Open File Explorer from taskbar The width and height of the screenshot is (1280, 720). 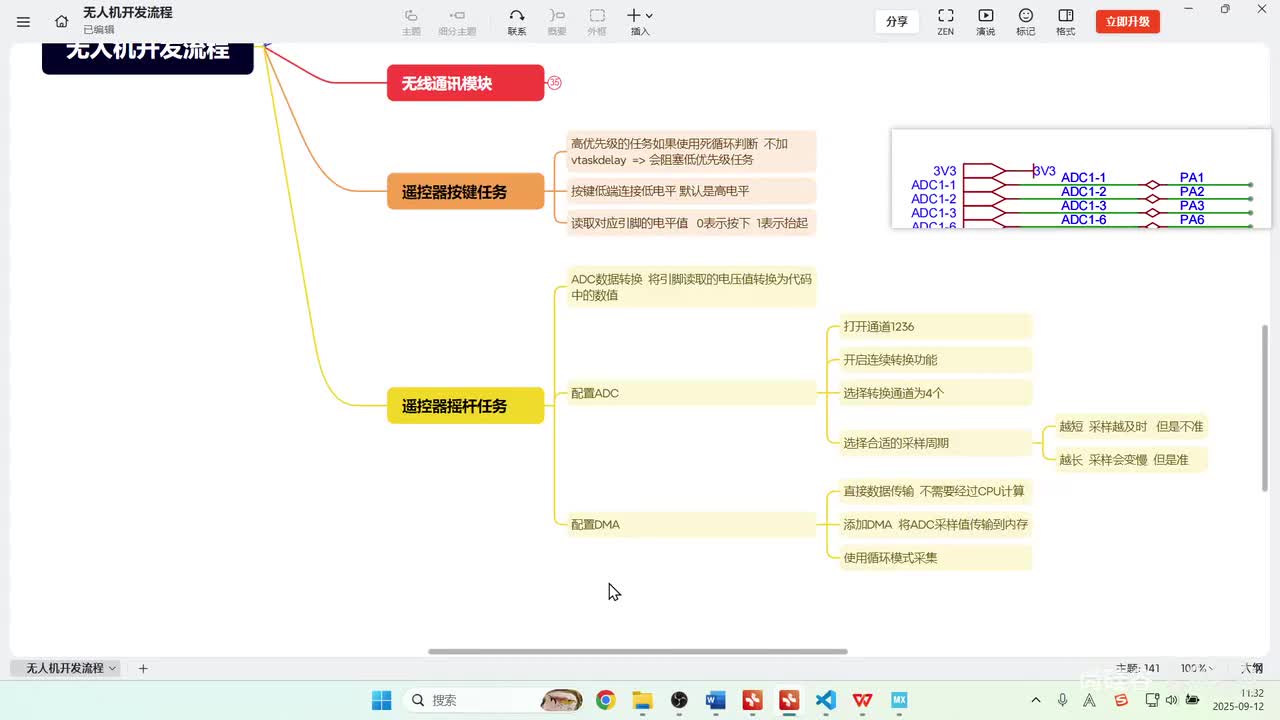(x=642, y=700)
